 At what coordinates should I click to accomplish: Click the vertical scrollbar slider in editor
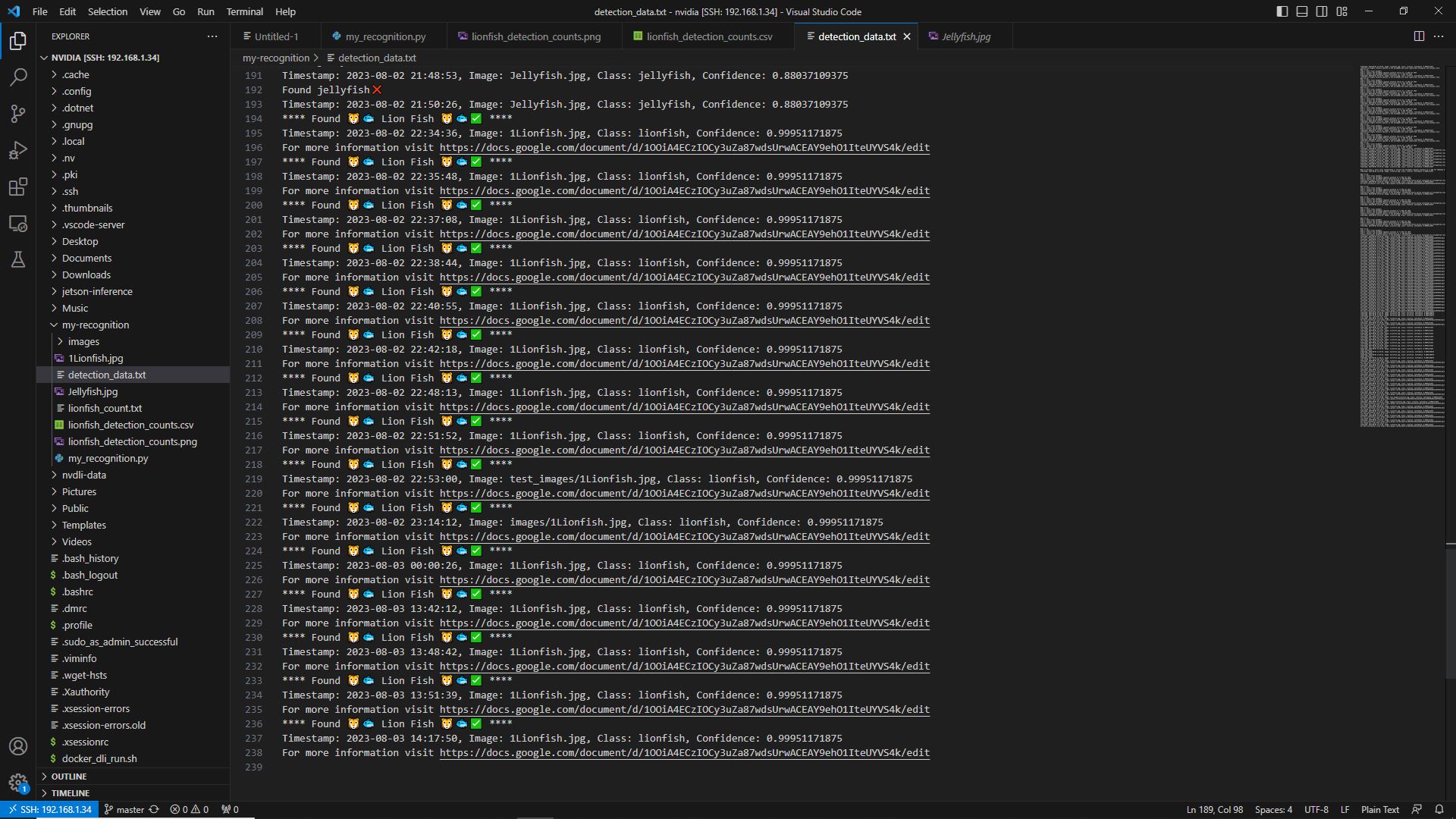[x=1451, y=612]
